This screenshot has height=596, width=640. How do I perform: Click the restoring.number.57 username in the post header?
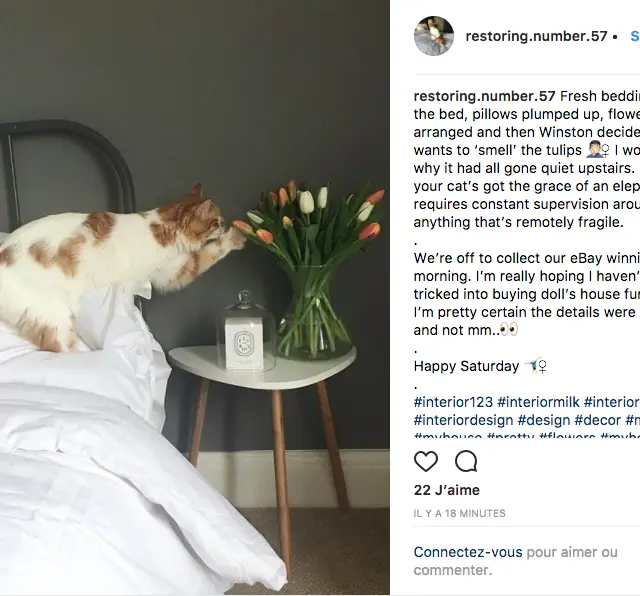(536, 36)
